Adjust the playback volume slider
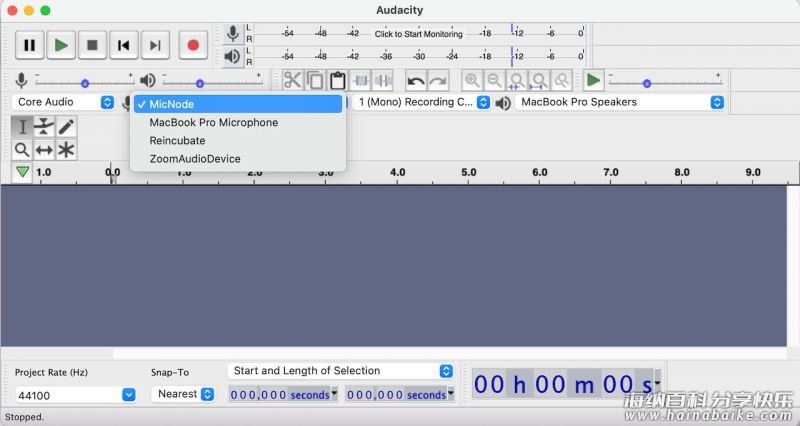800x426 pixels. click(x=212, y=81)
